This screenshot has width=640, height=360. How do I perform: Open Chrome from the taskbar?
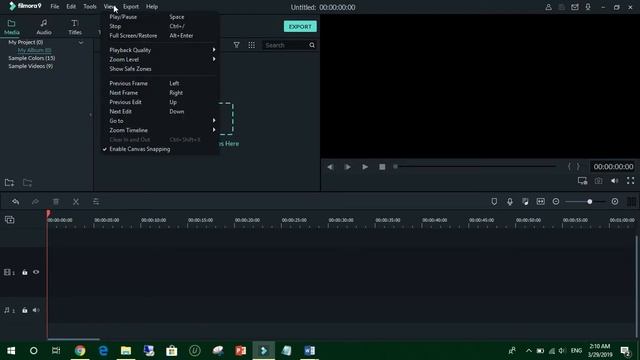point(80,351)
